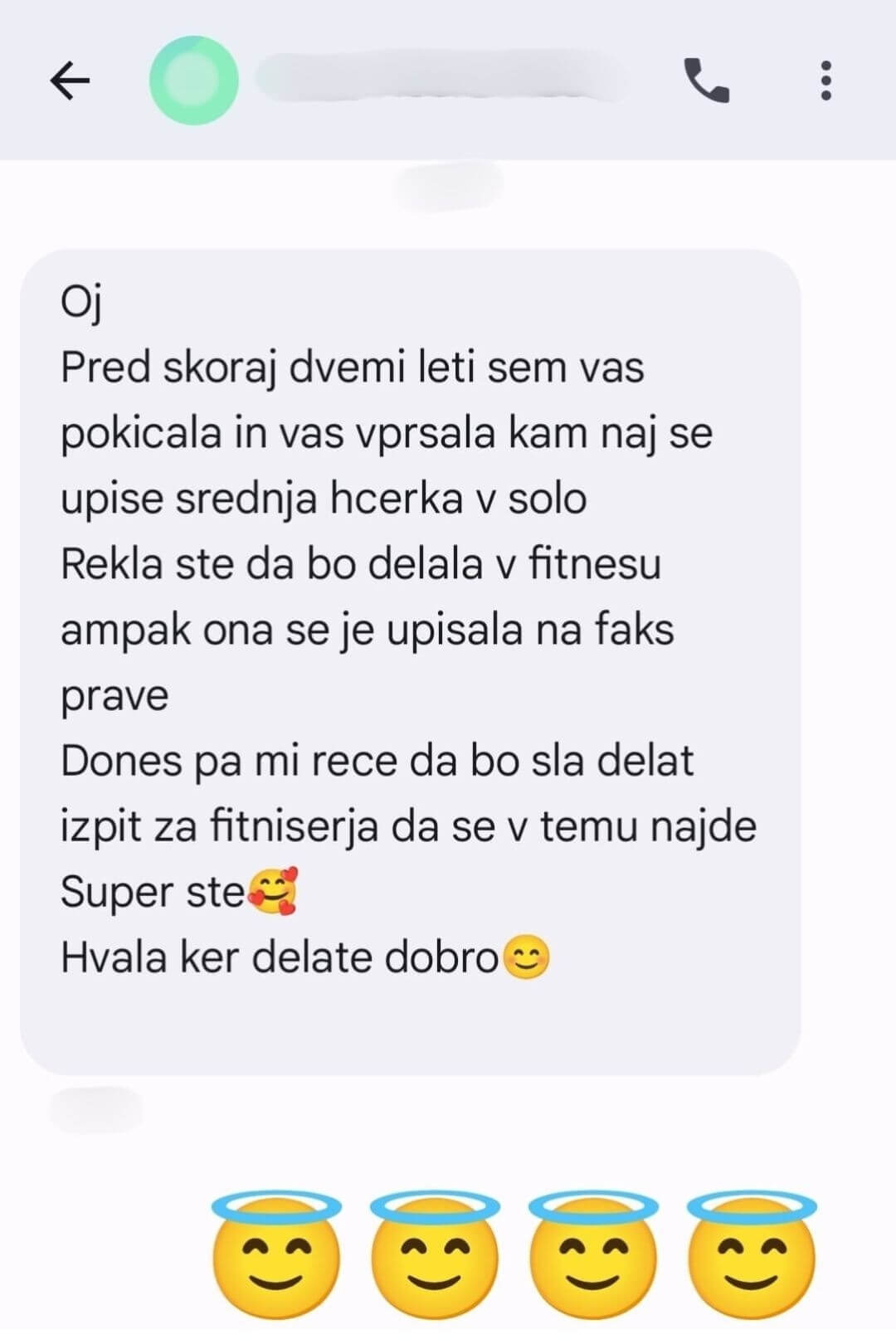The width and height of the screenshot is (896, 1344).
Task: Select the first halo emoji on left
Action: pos(276,1255)
